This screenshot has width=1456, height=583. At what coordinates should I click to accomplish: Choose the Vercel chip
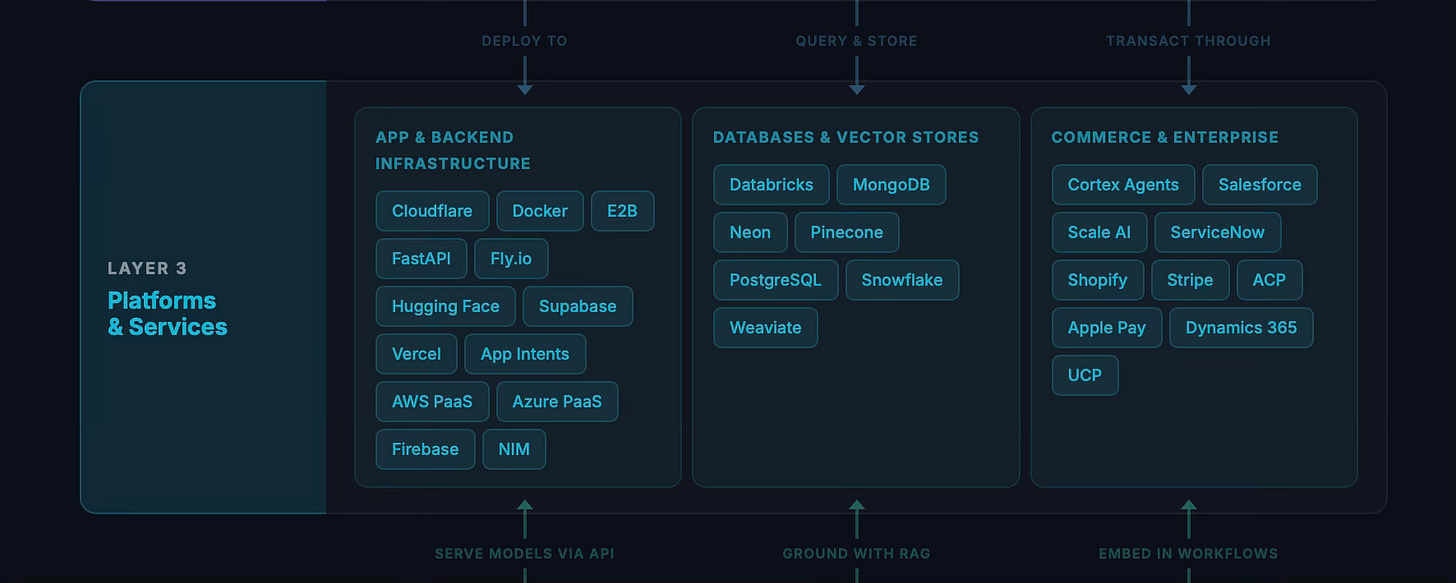tap(416, 354)
